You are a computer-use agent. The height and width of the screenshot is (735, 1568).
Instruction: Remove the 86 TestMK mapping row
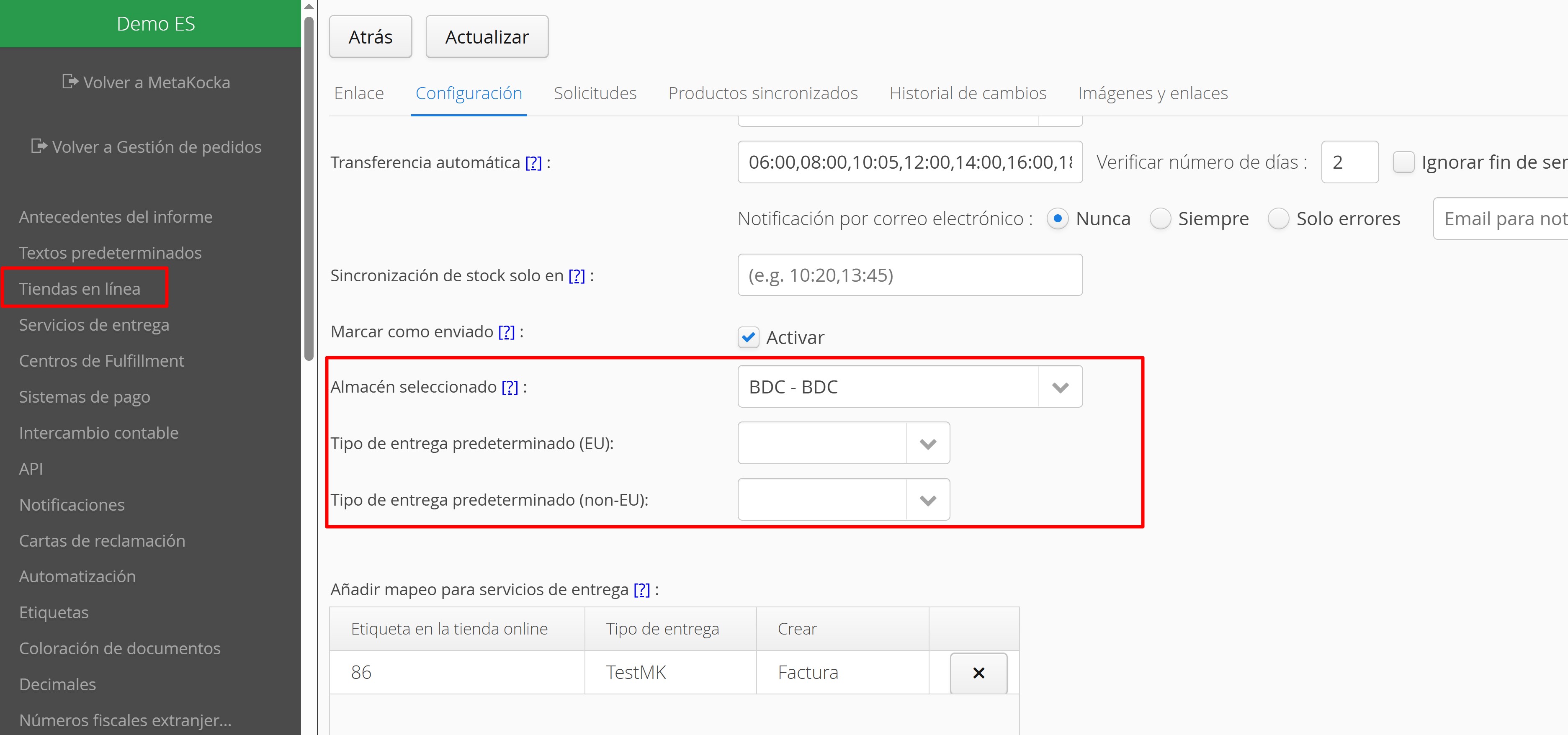[978, 672]
